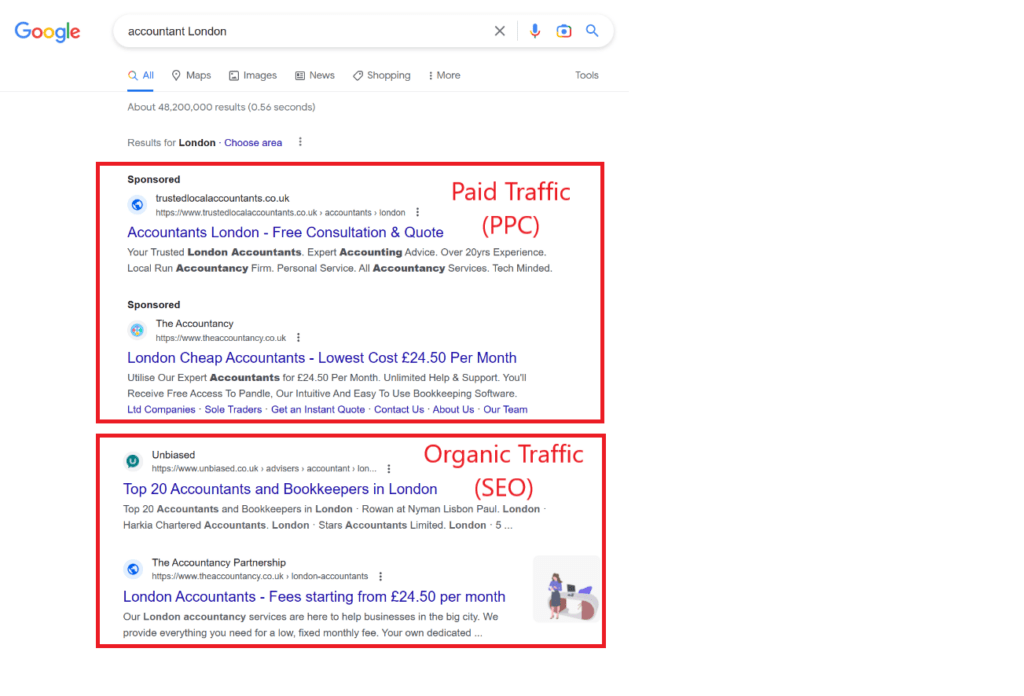Open 'Accountants London - Free Consultation & Quote'
1024x696 pixels.
pyautogui.click(x=285, y=232)
